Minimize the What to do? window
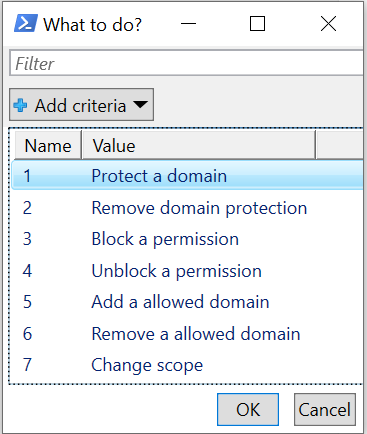The image size is (367, 434). (x=188, y=24)
